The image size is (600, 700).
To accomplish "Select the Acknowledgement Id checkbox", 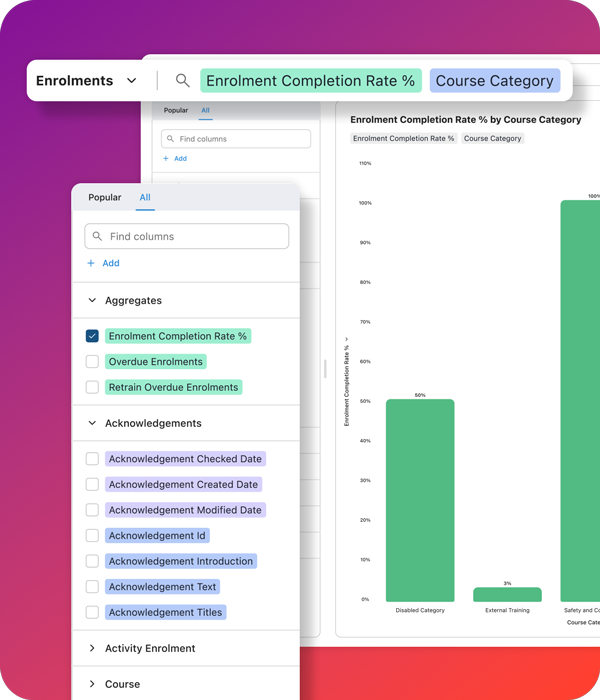I will [92, 536].
